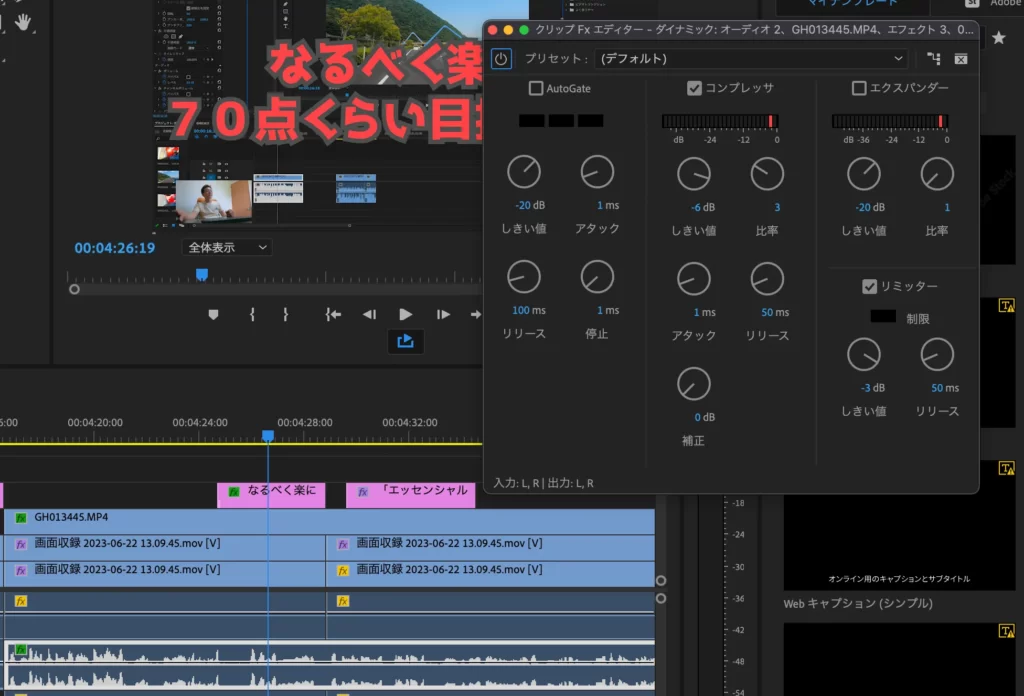Click the favorites star icon
This screenshot has height=696, width=1024.
pos(999,38)
